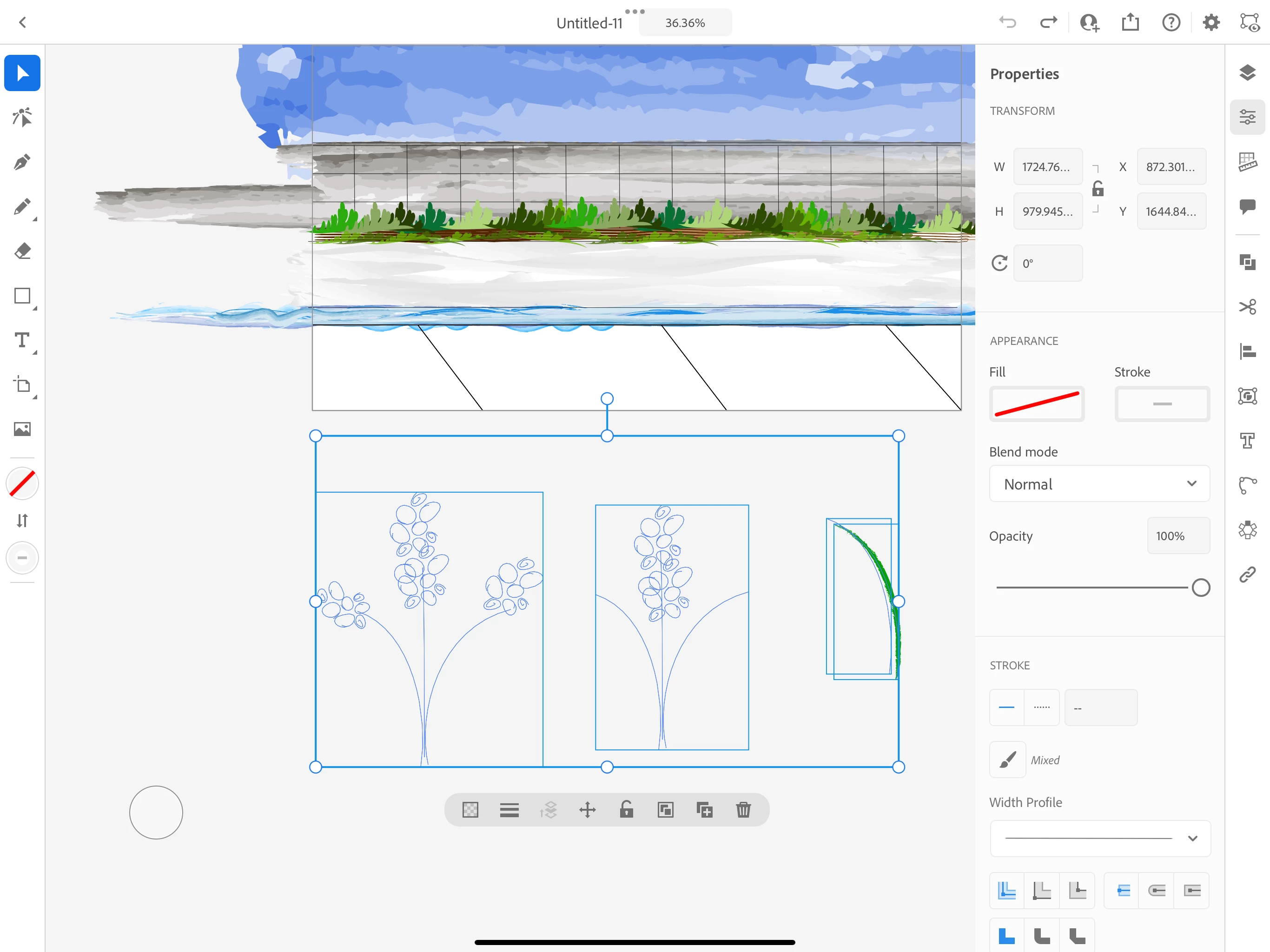Toggle the width-height proportion lock
The height and width of the screenshot is (952, 1270).
point(1097,189)
